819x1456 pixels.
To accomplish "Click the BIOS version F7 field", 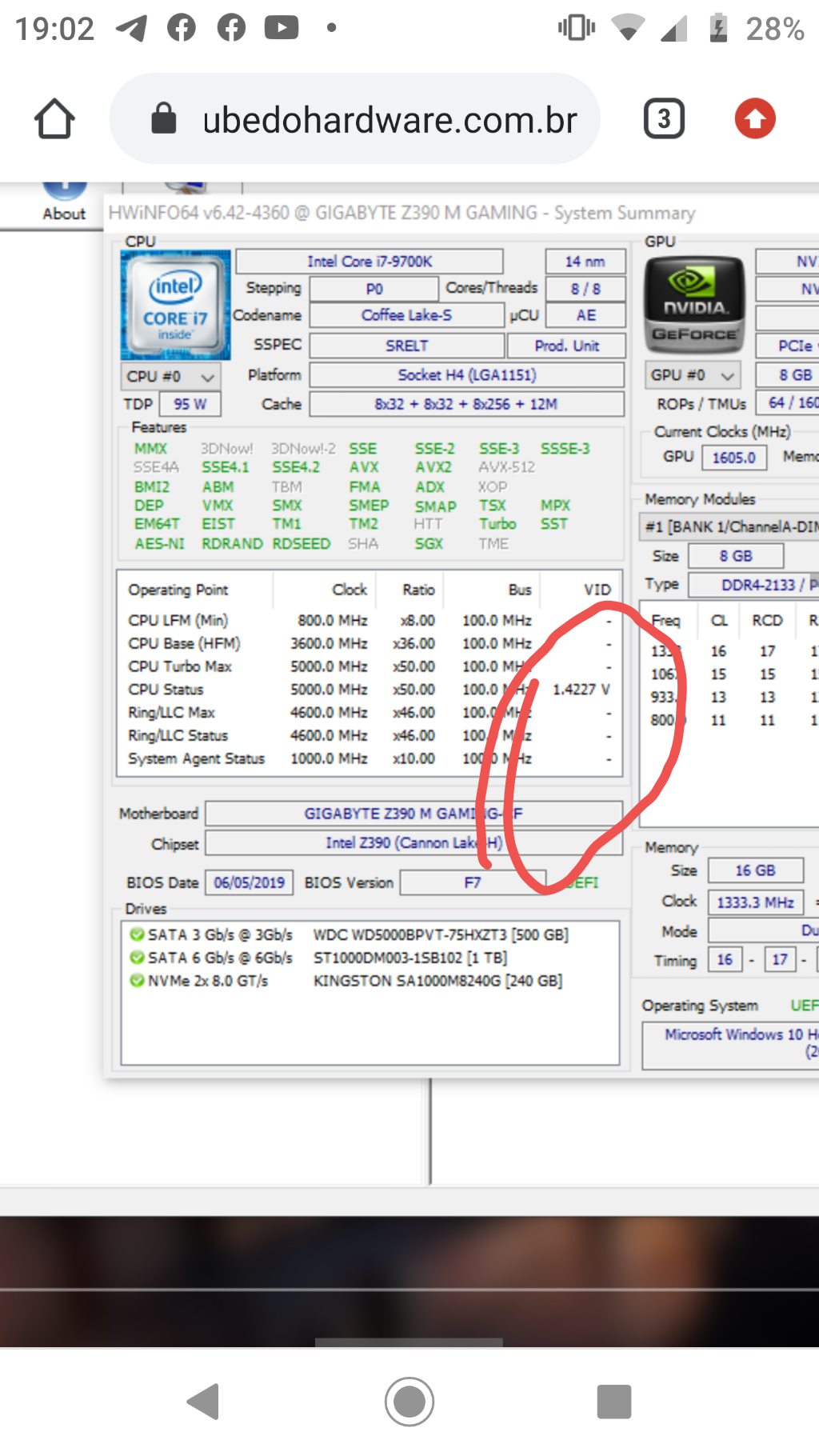I will point(473,882).
